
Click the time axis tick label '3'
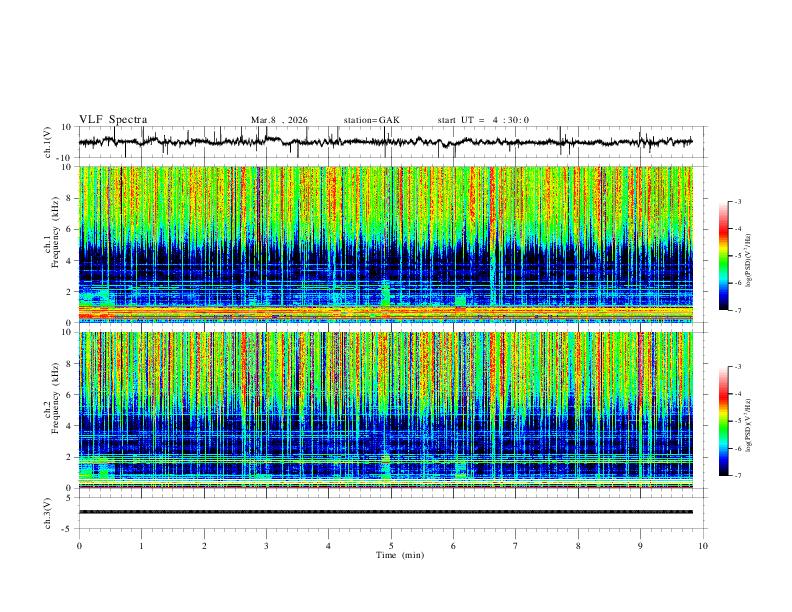click(266, 546)
